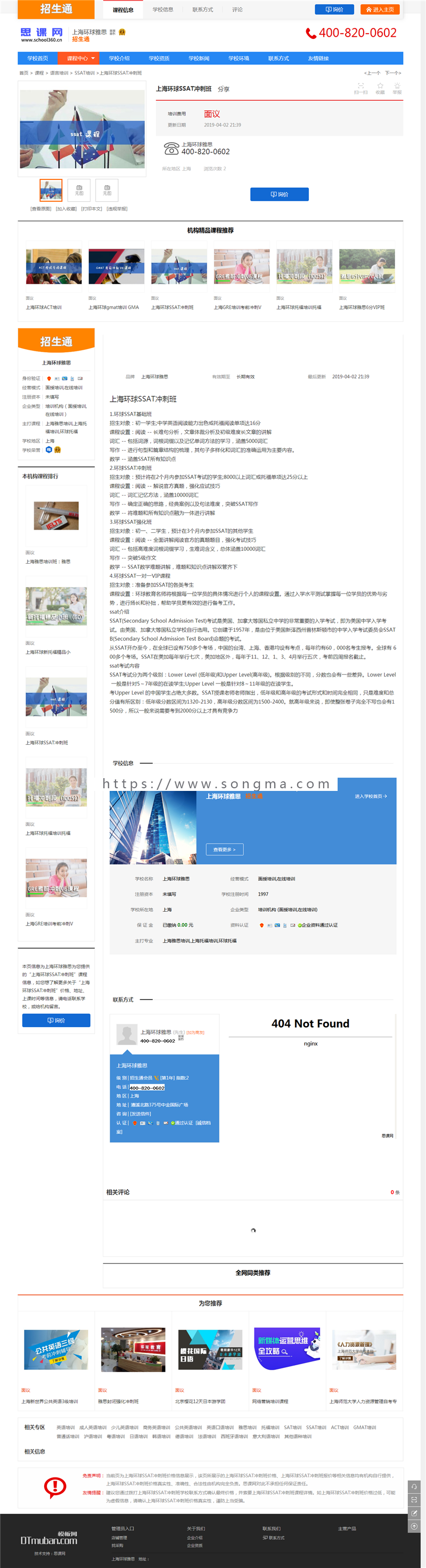
Task: Switch to the 学校信息 tab
Action: [163, 10]
